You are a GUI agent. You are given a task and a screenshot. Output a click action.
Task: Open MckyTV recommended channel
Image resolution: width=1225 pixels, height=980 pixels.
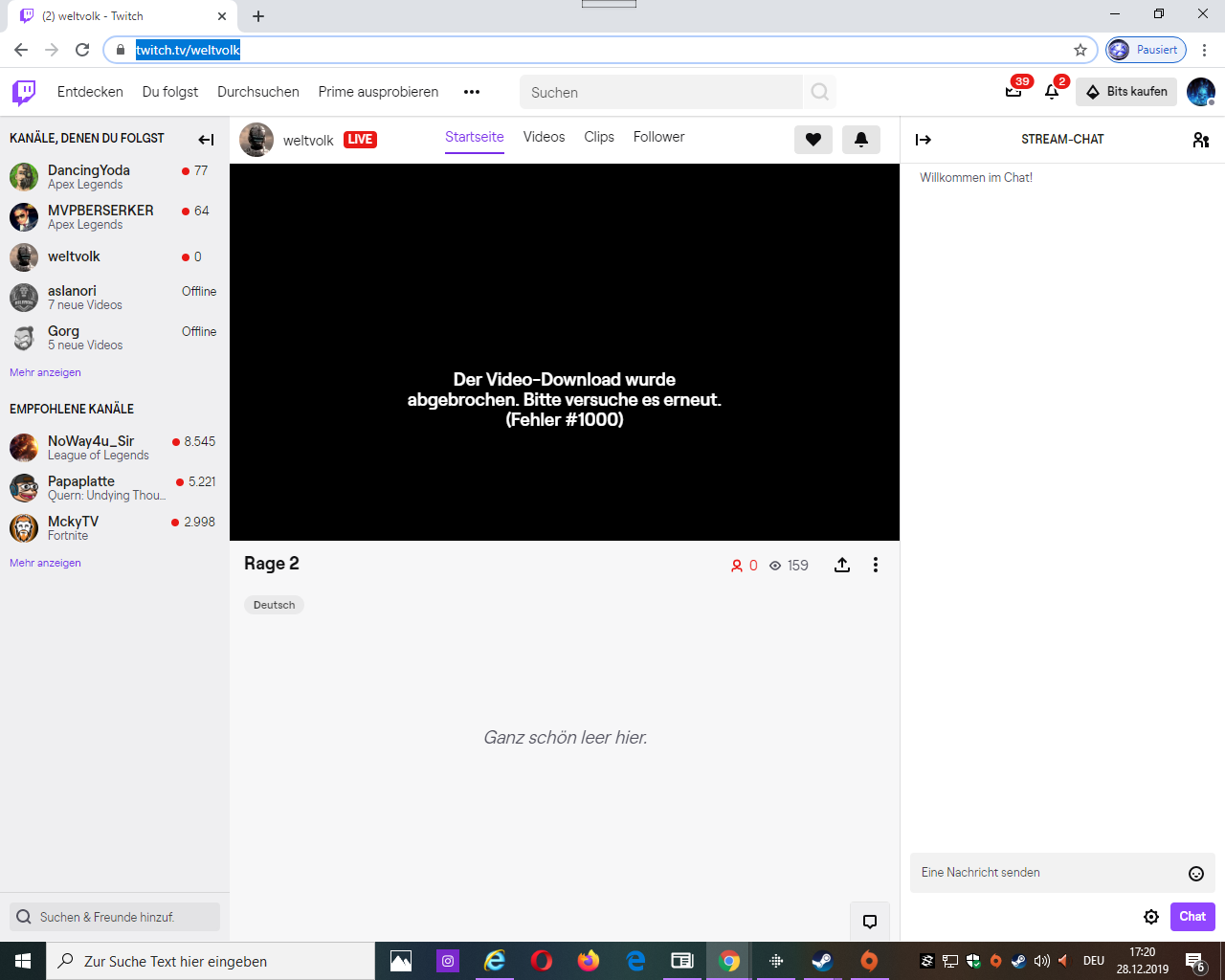click(114, 528)
